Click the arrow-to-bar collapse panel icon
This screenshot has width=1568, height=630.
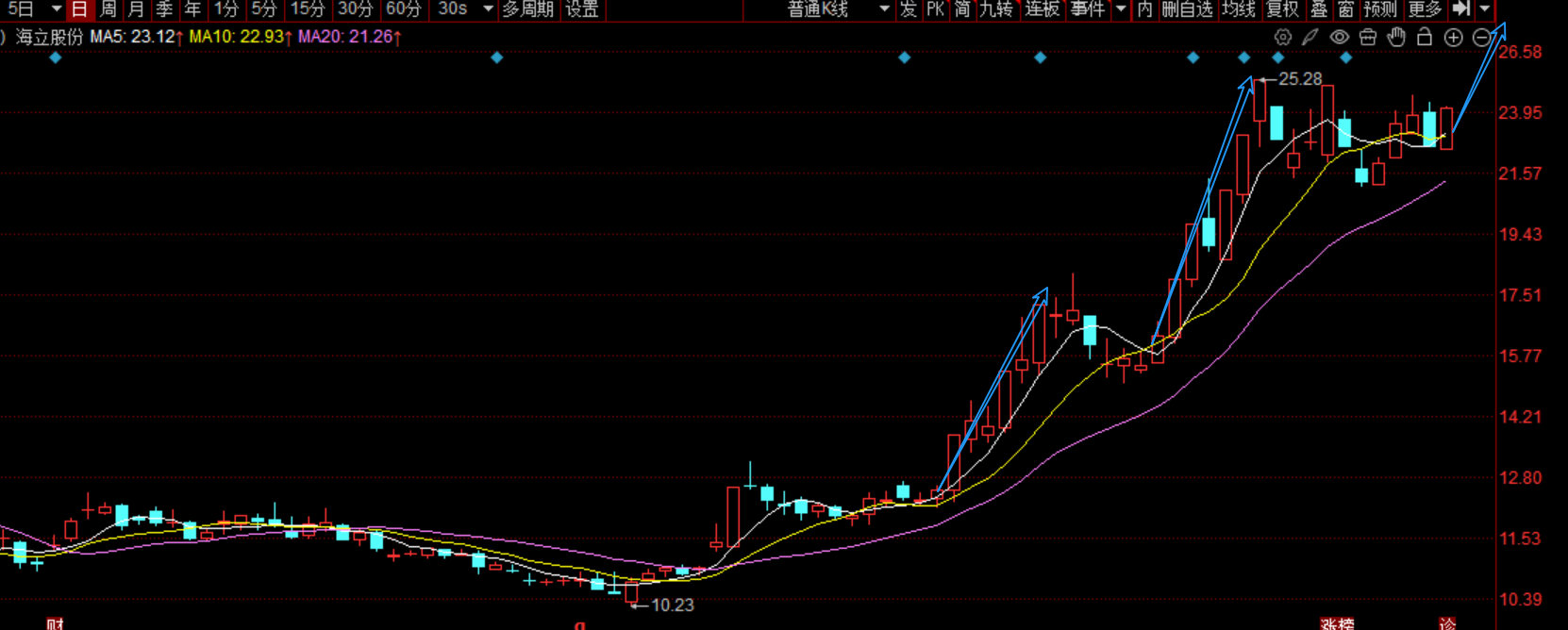pos(1461,8)
